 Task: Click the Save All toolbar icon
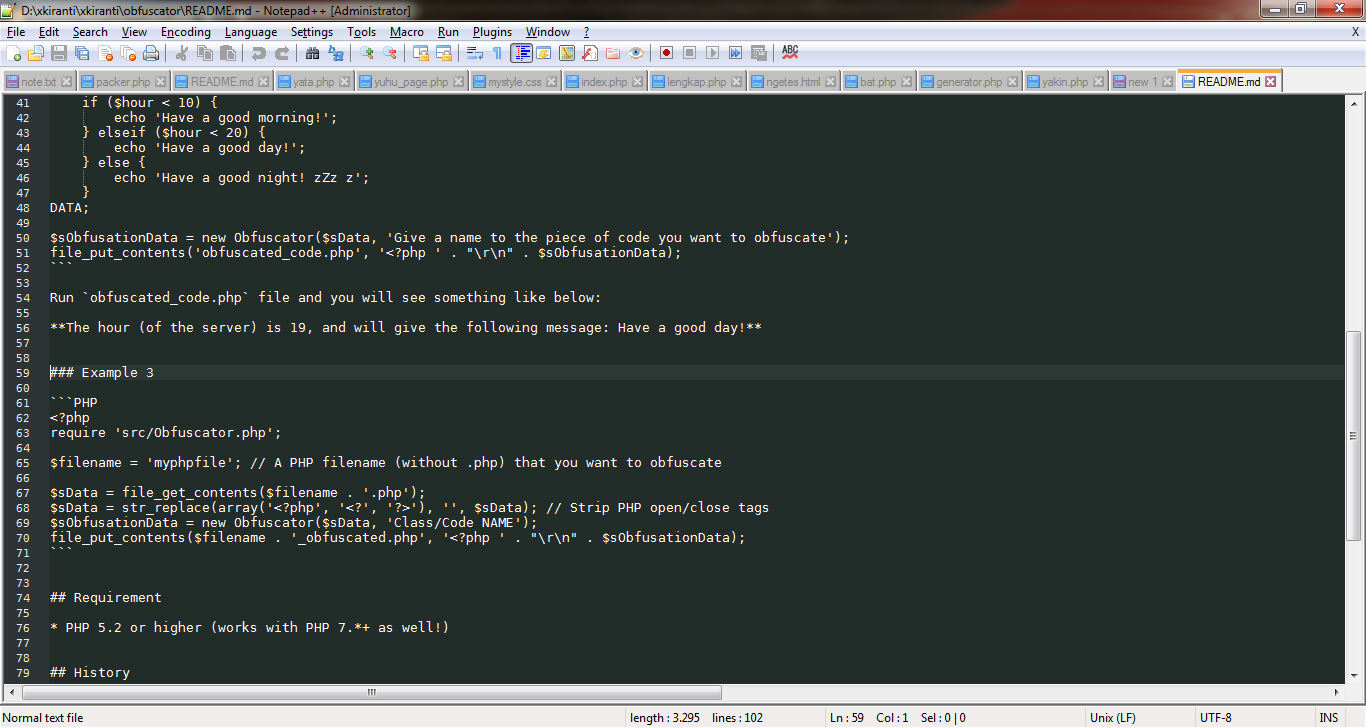pyautogui.click(x=82, y=53)
